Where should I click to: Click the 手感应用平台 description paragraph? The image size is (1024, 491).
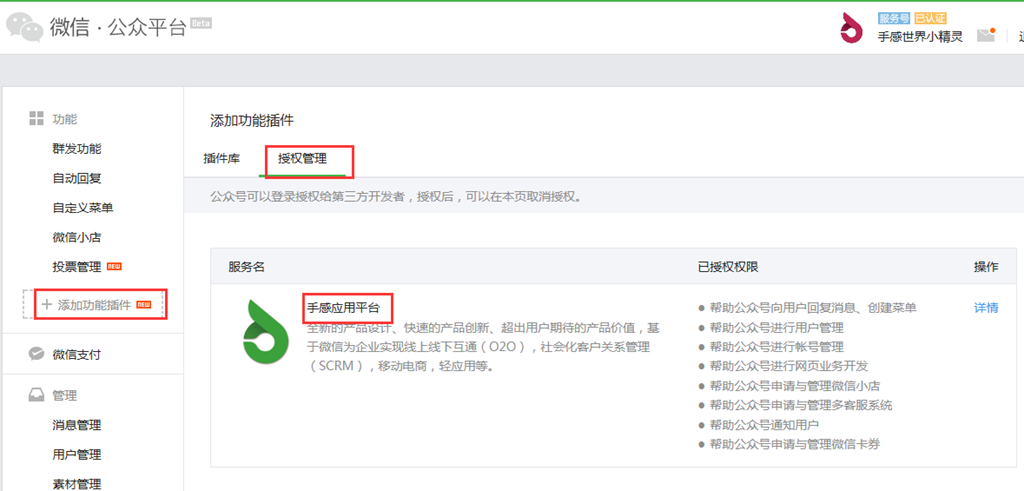(483, 347)
